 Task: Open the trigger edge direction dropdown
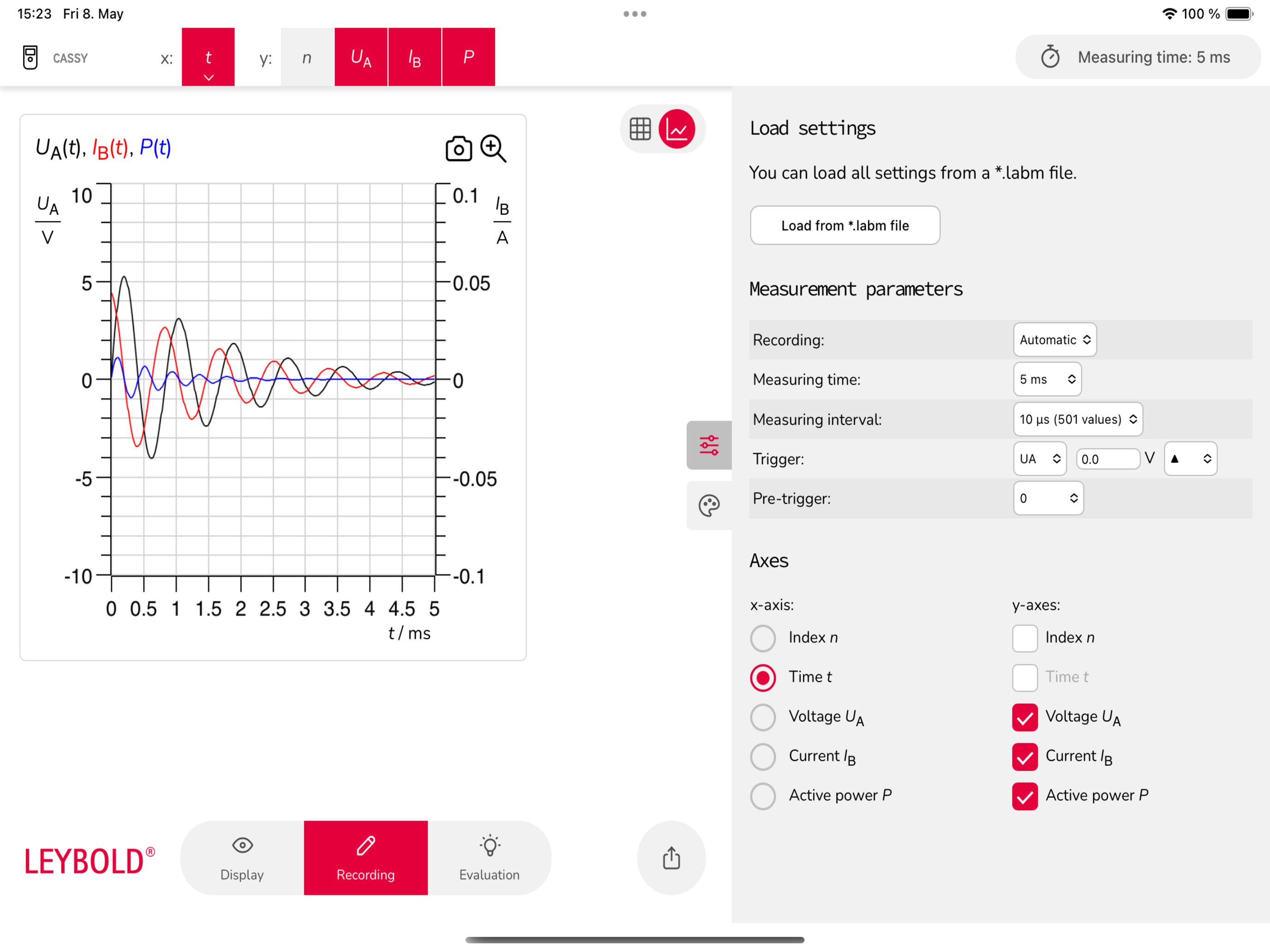1190,459
